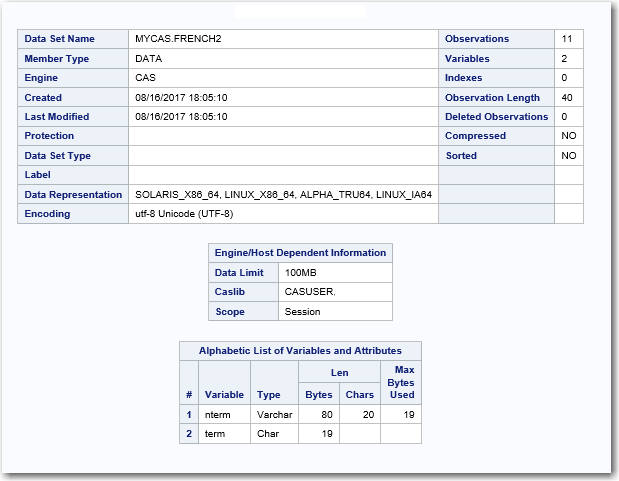
Task: Select the CAS engine value cell
Action: pos(145,78)
